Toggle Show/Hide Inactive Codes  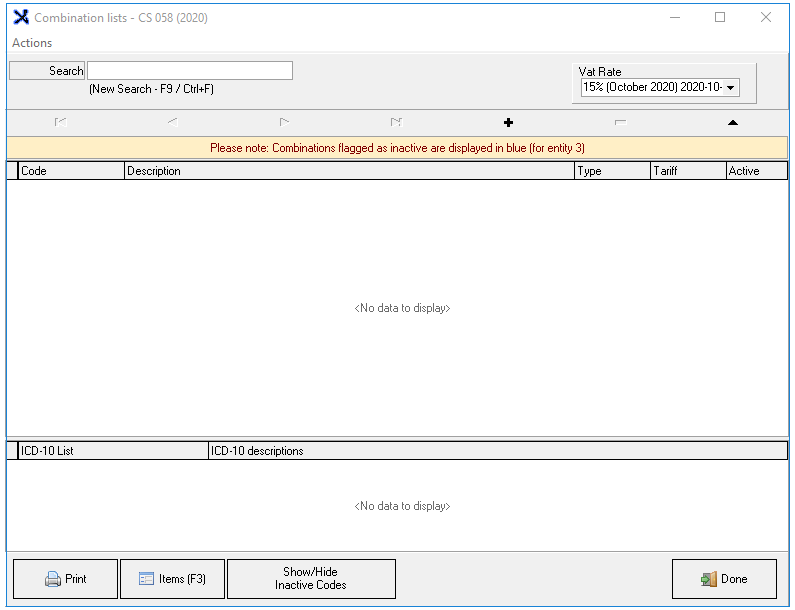[311, 579]
